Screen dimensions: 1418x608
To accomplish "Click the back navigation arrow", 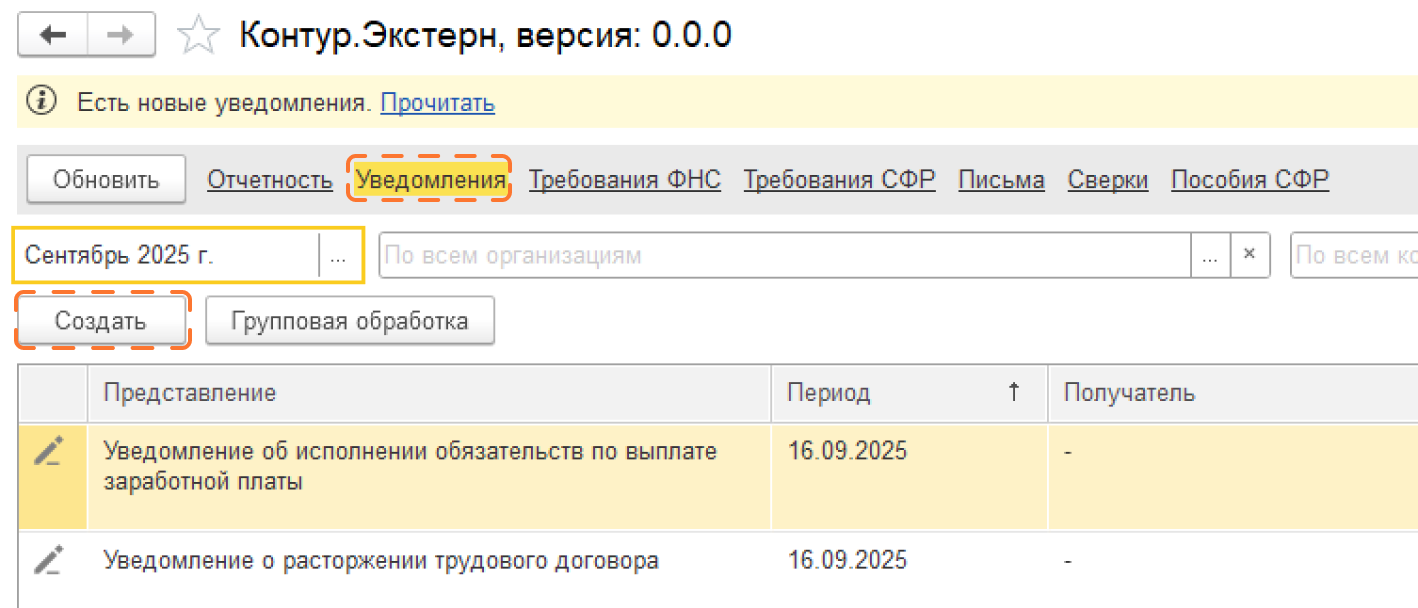I will pos(52,36).
